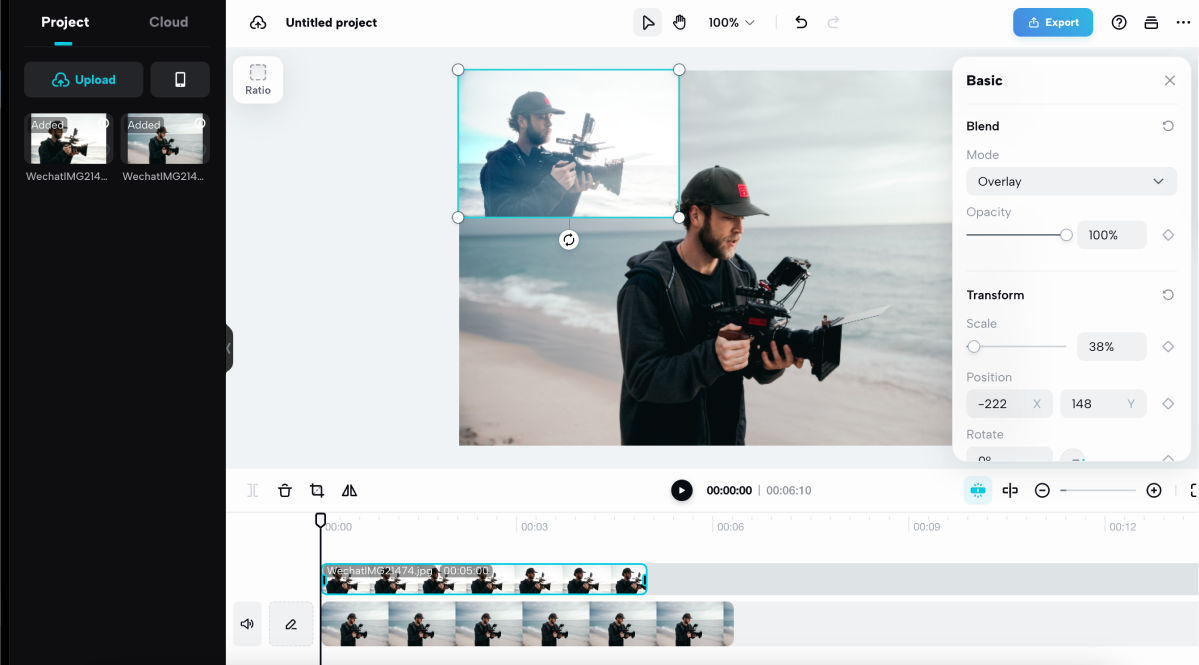The width and height of the screenshot is (1199, 665).
Task: Click the Export button
Action: point(1052,22)
